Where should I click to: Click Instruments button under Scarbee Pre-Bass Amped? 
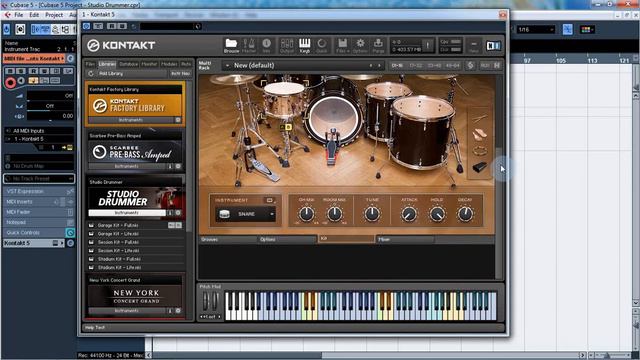(x=127, y=167)
